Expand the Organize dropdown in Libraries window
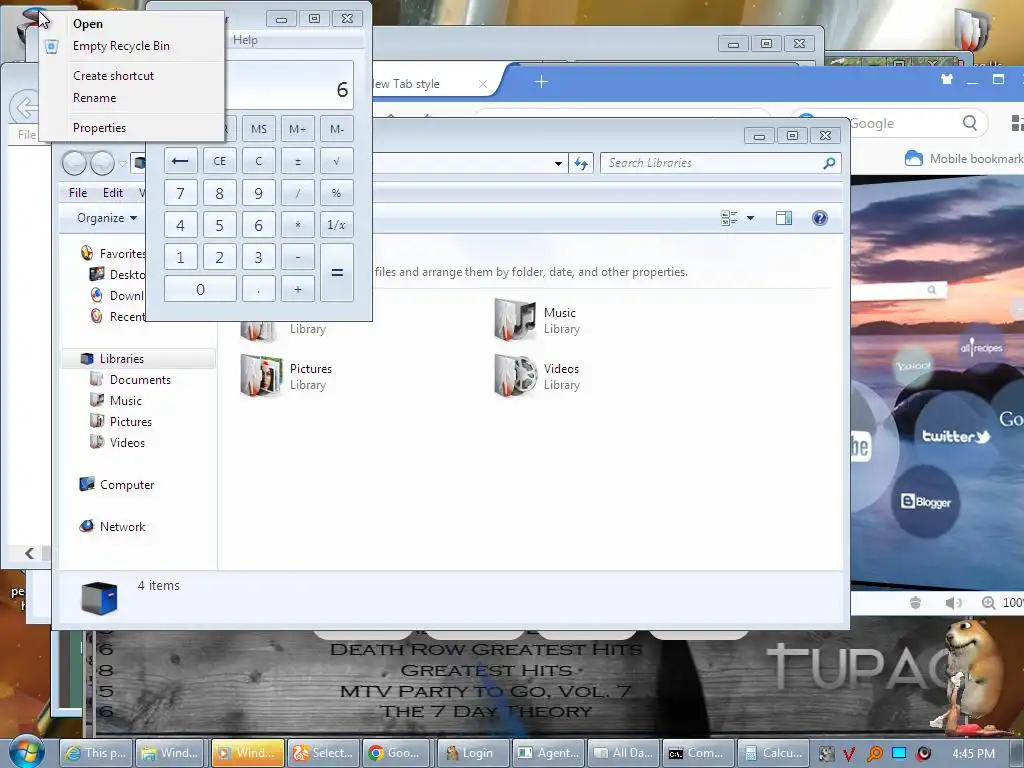 (x=106, y=218)
